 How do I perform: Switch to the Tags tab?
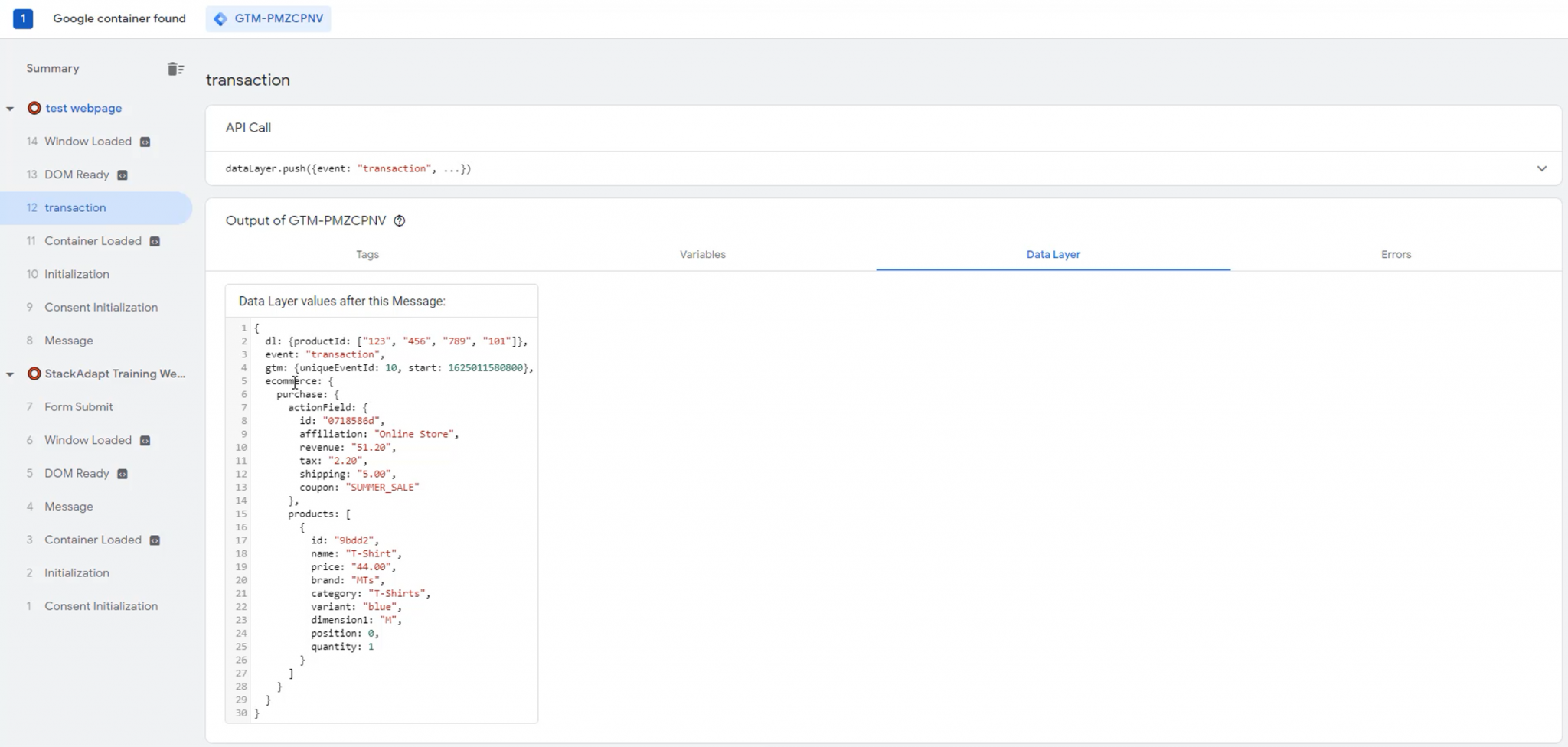(367, 254)
